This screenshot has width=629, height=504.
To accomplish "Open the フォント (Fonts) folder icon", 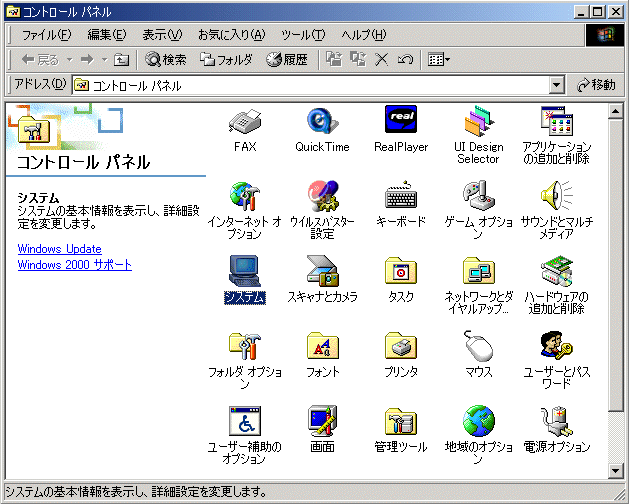I will pyautogui.click(x=322, y=347).
